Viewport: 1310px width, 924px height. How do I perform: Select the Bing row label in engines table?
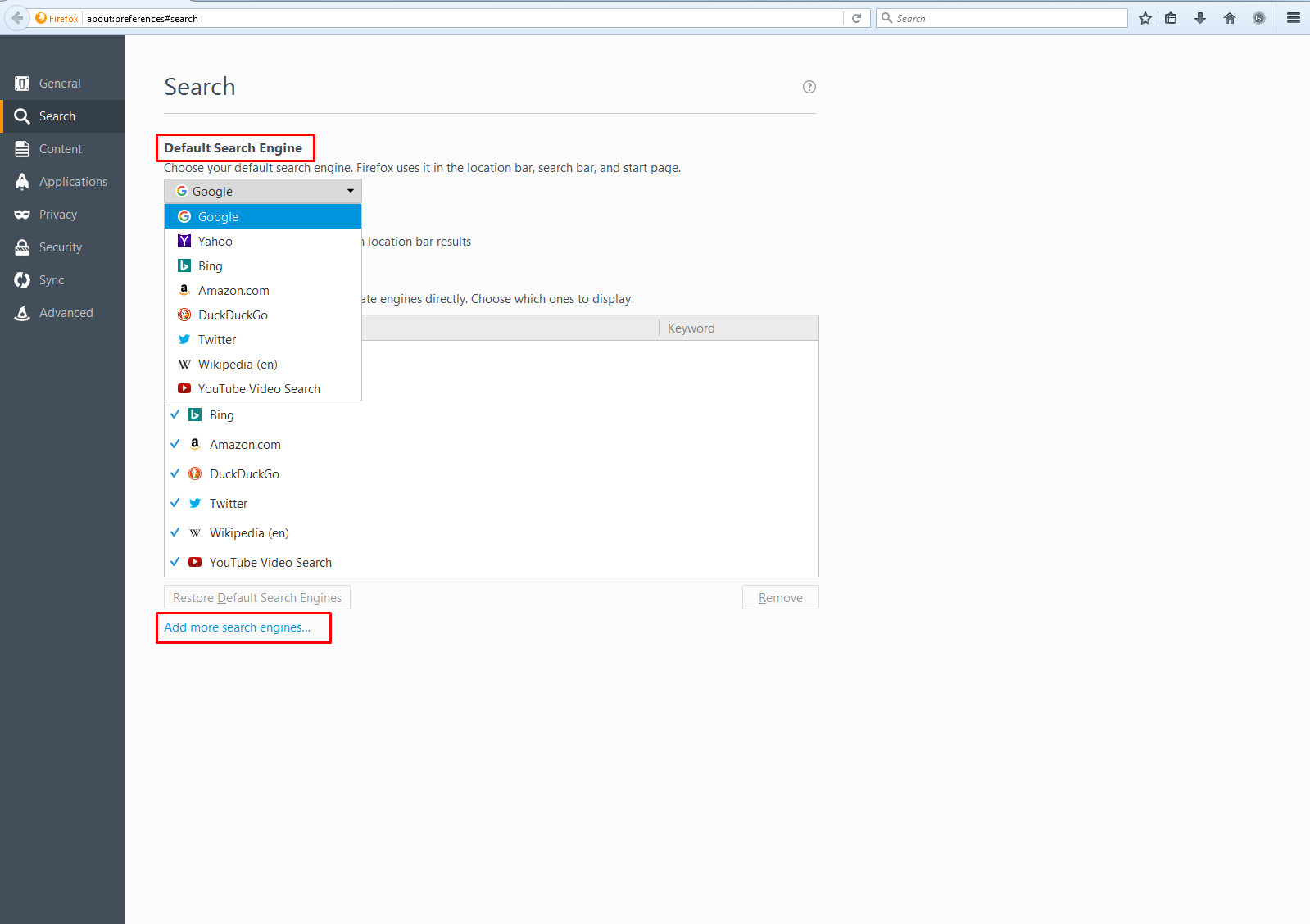(x=222, y=415)
